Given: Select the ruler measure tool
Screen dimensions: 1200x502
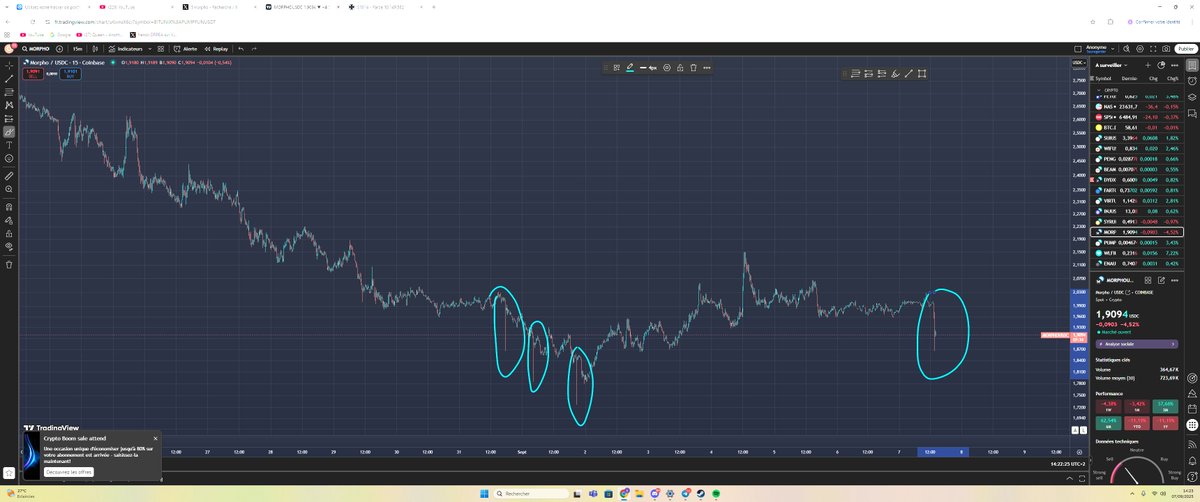Looking at the screenshot, I should pos(9,175).
